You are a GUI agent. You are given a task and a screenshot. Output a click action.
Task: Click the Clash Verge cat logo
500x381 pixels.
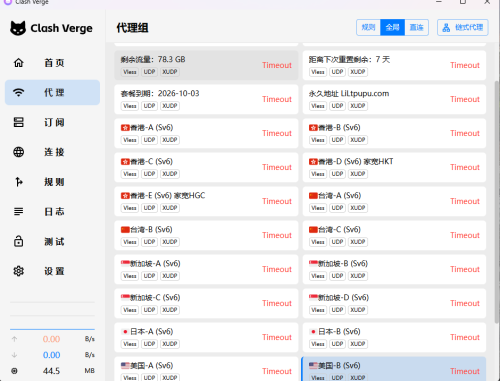tap(18, 28)
